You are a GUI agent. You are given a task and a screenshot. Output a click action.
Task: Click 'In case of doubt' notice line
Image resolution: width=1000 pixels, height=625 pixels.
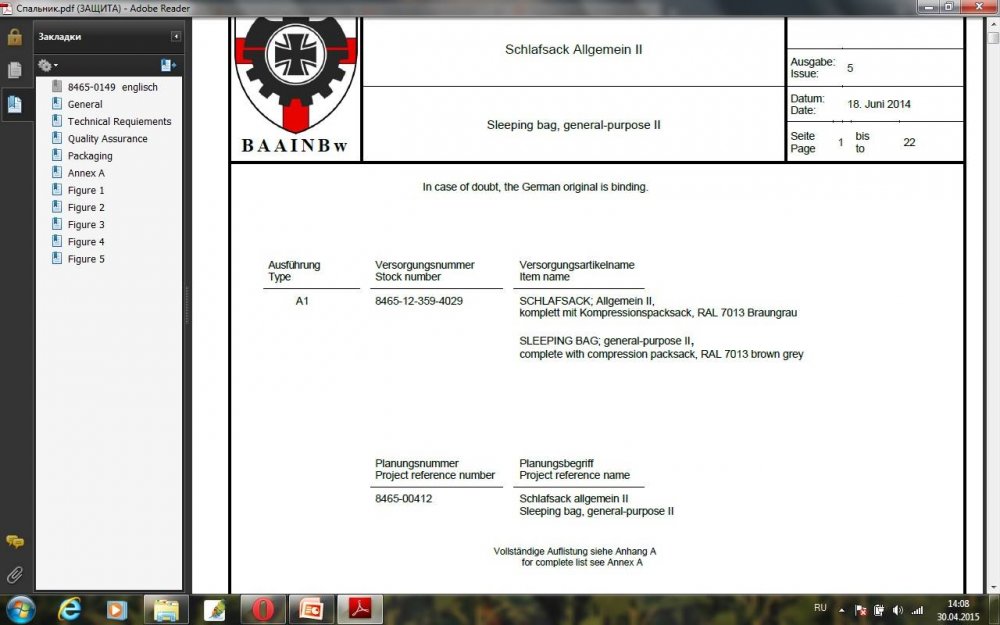tap(535, 187)
